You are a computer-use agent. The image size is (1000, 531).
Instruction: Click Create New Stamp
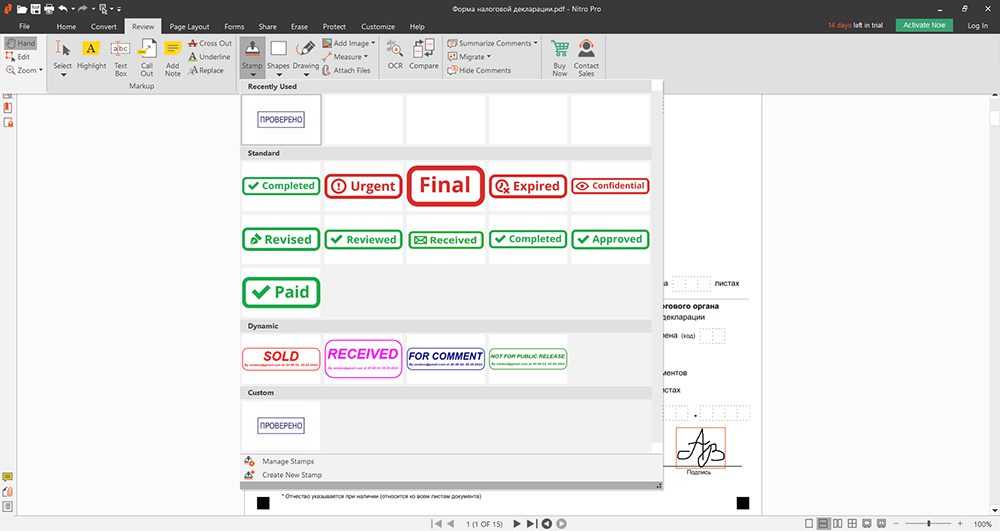291,475
